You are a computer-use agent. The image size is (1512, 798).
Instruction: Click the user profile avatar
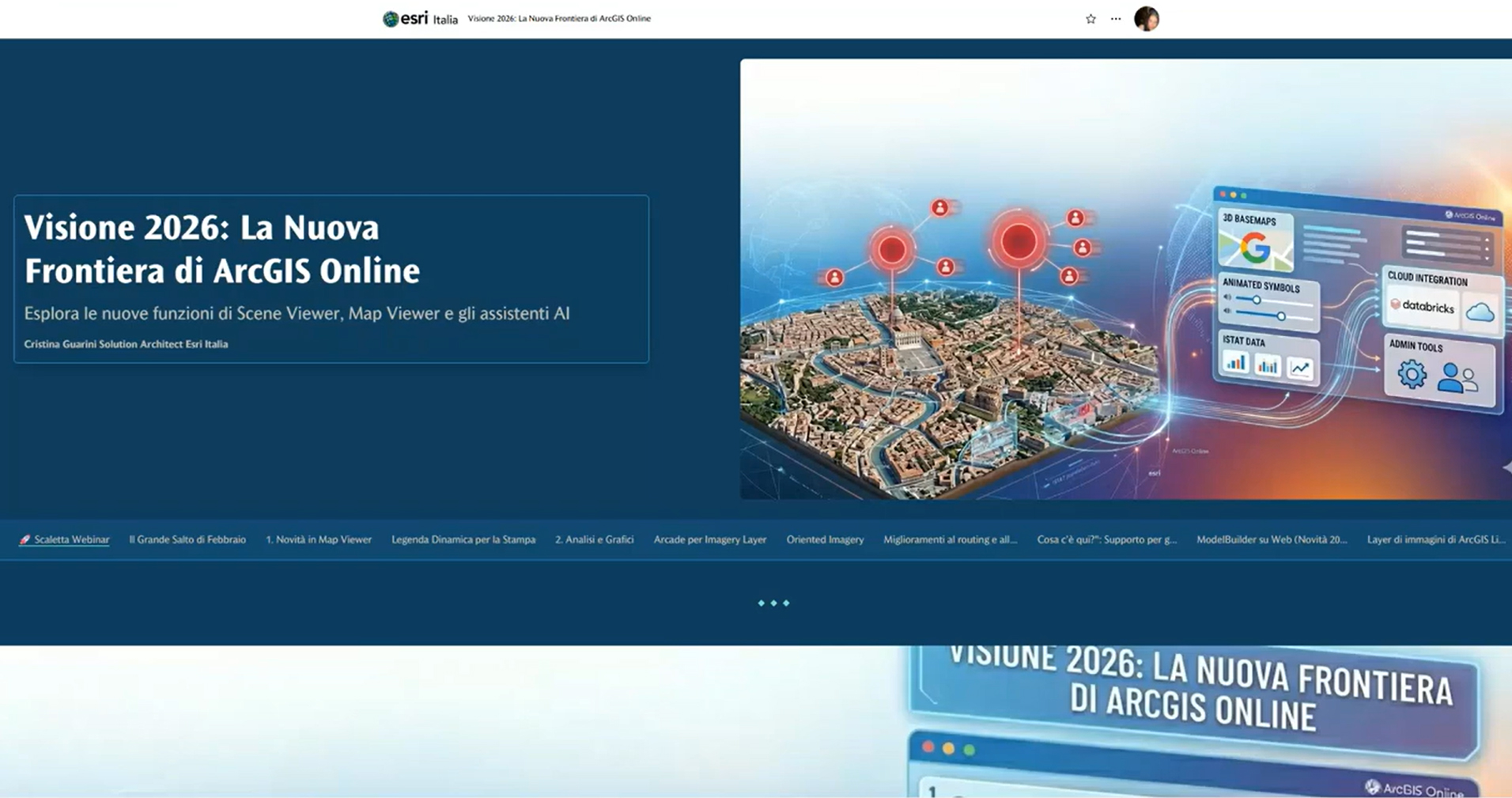click(1146, 19)
